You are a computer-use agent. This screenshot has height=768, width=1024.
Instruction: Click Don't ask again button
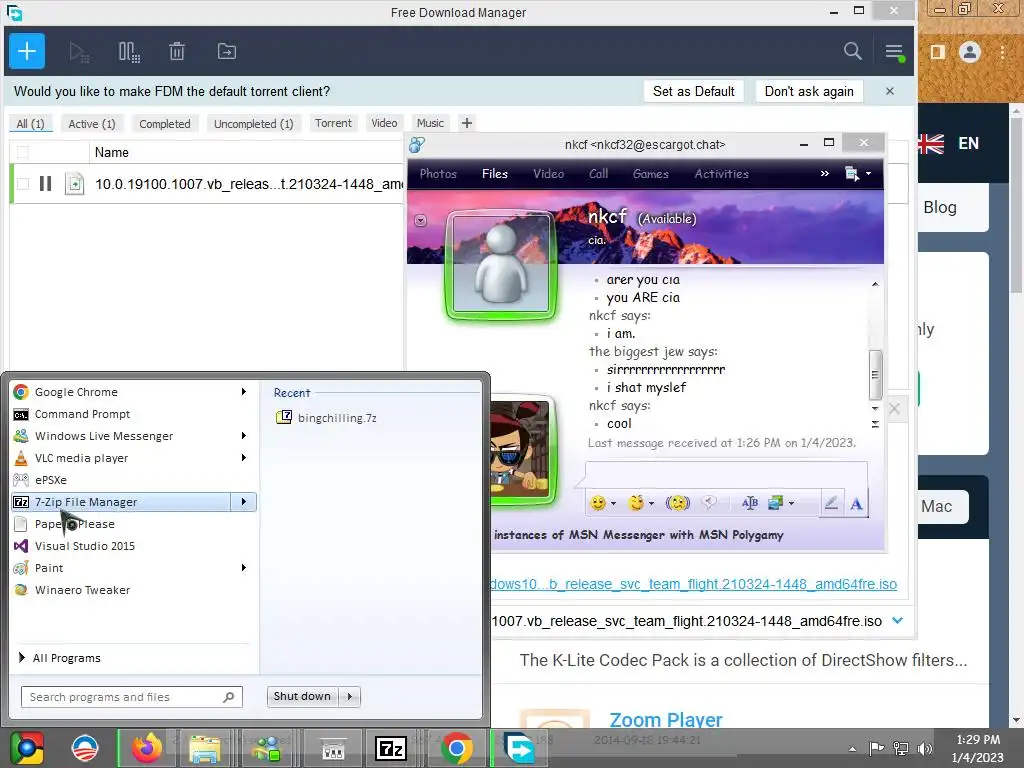click(809, 91)
